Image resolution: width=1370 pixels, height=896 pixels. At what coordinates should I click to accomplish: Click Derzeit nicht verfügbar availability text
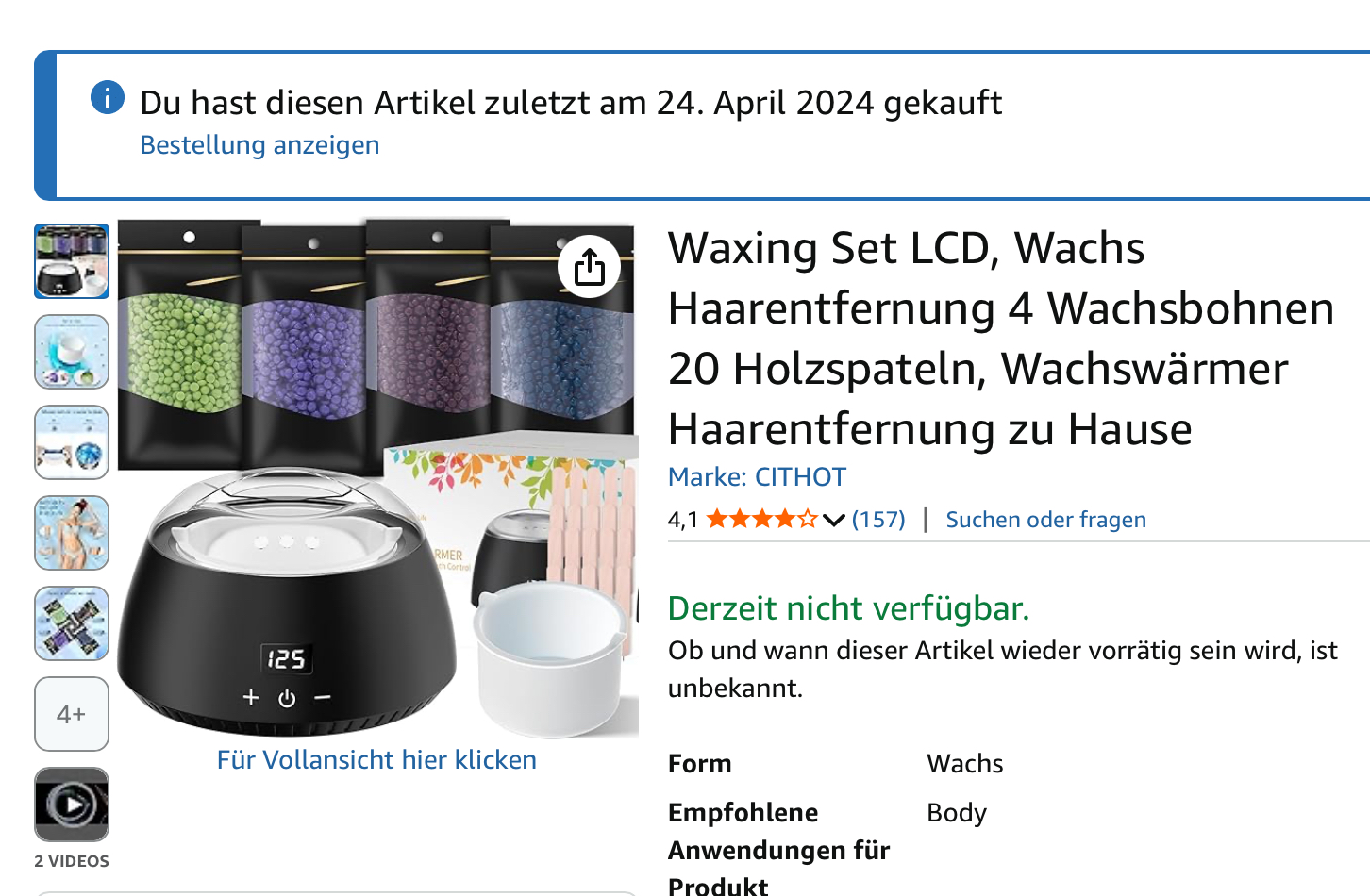click(848, 608)
